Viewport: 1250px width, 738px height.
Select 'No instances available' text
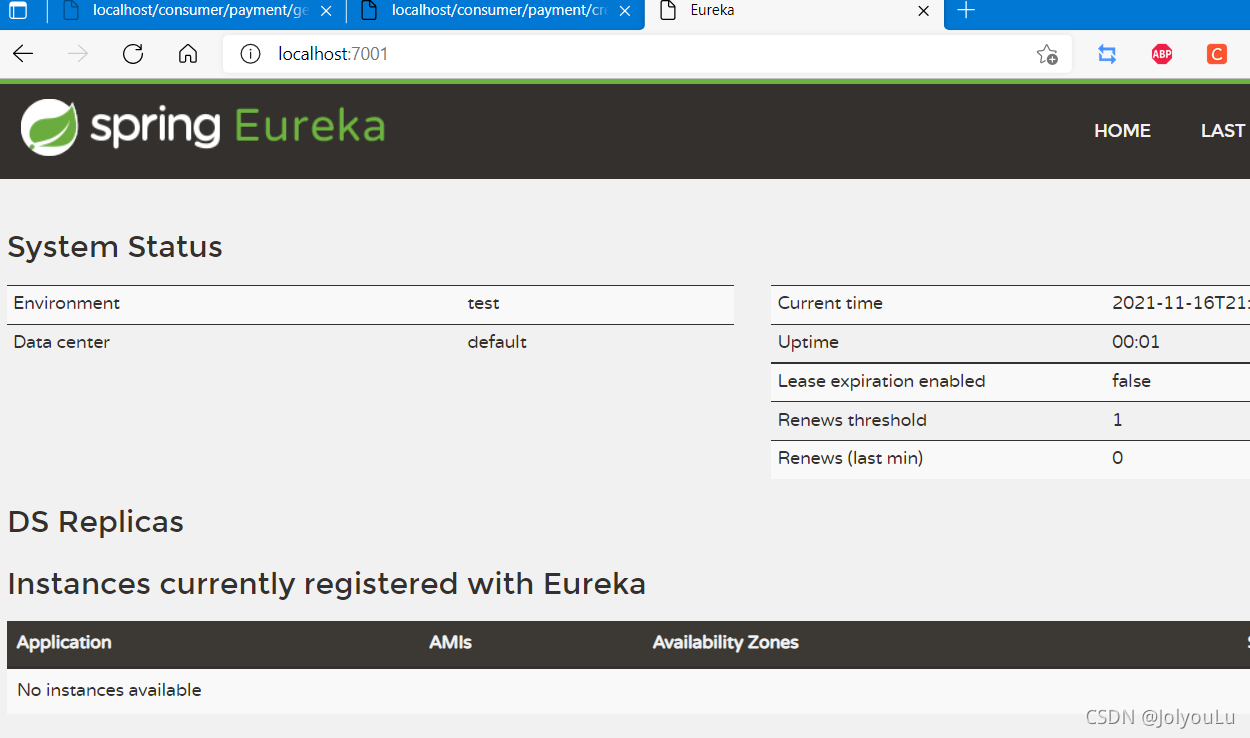pyautogui.click(x=109, y=690)
